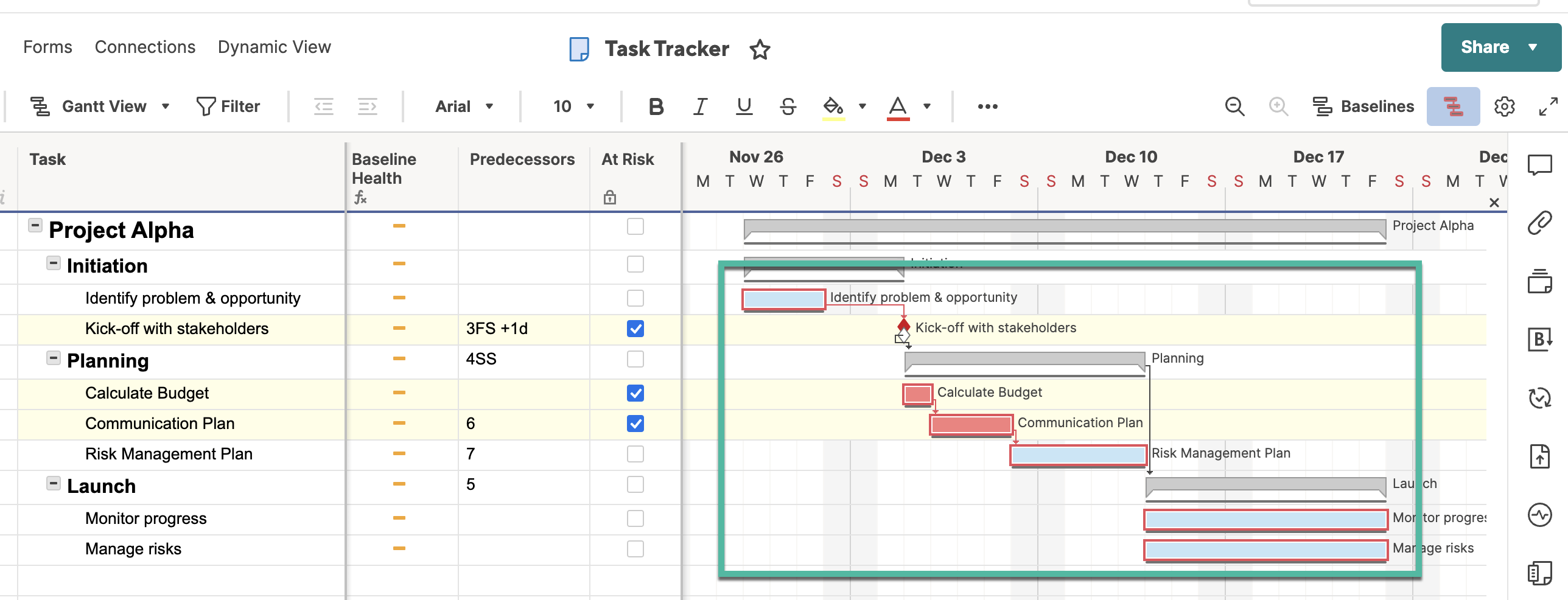Viewport: 1568px width, 600px height.
Task: Check At Risk for Identify problem & opportunity
Action: (x=635, y=298)
